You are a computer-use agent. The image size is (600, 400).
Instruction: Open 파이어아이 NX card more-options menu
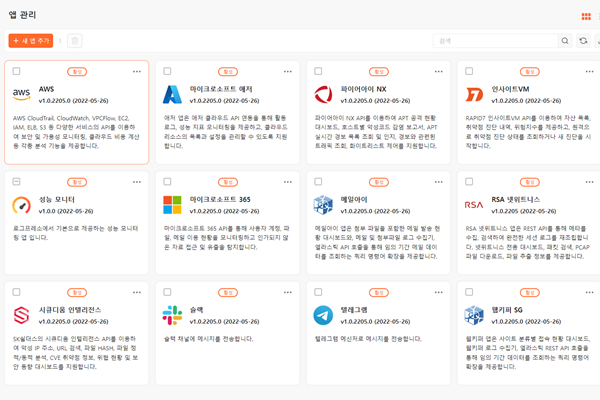[x=439, y=72]
